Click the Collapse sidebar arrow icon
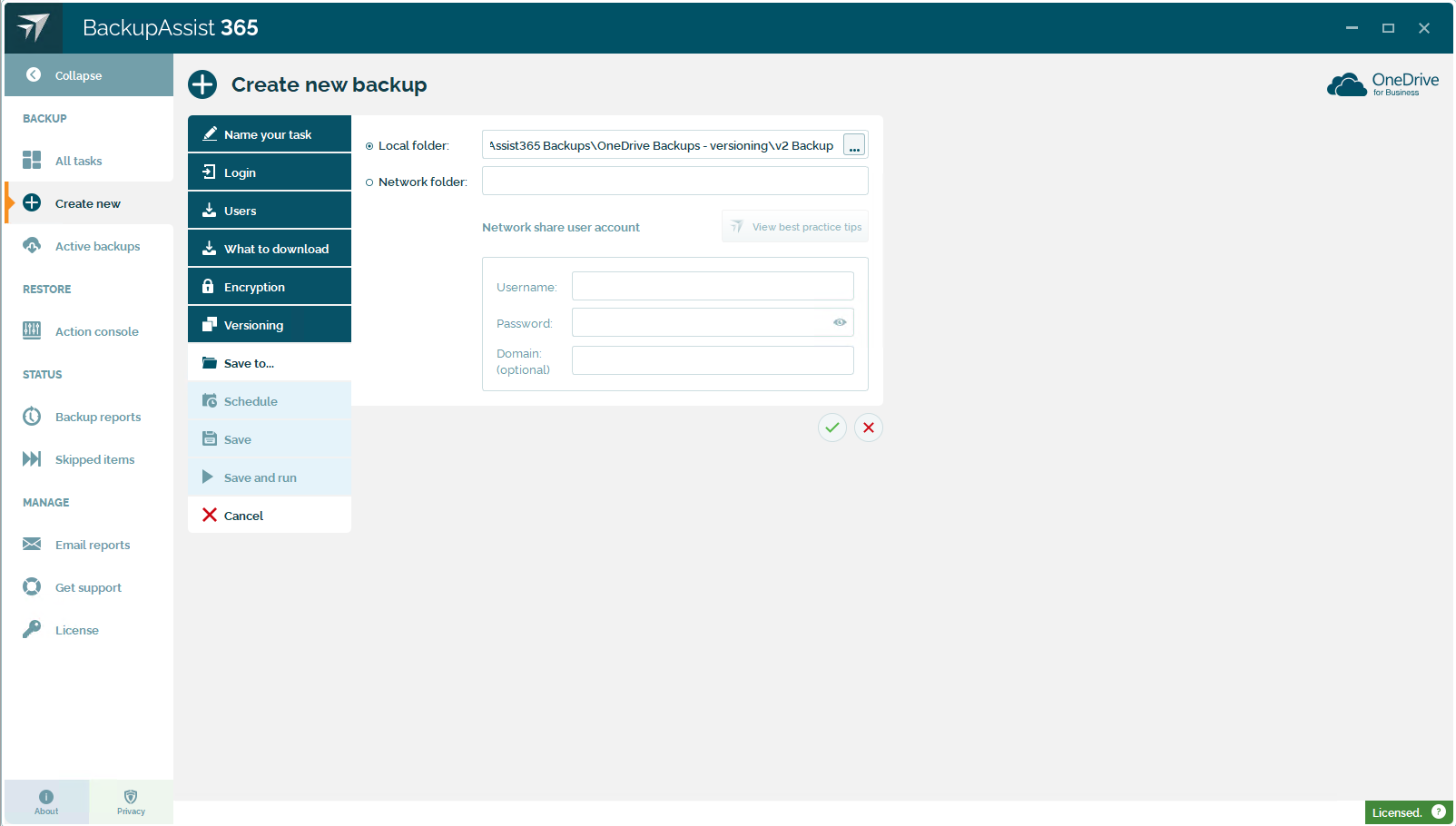 pos(34,74)
